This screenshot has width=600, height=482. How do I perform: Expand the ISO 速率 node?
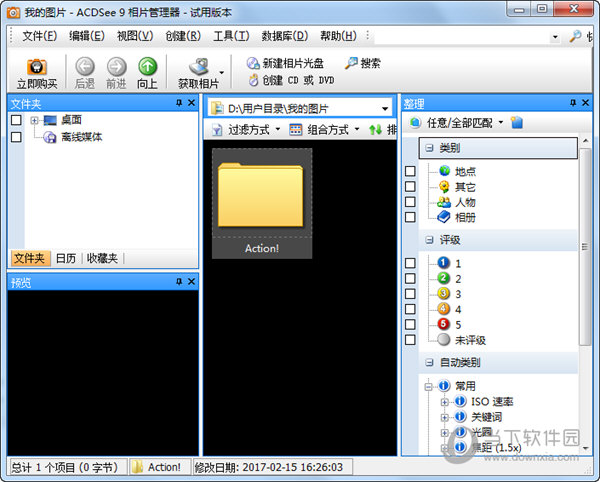[x=444, y=402]
